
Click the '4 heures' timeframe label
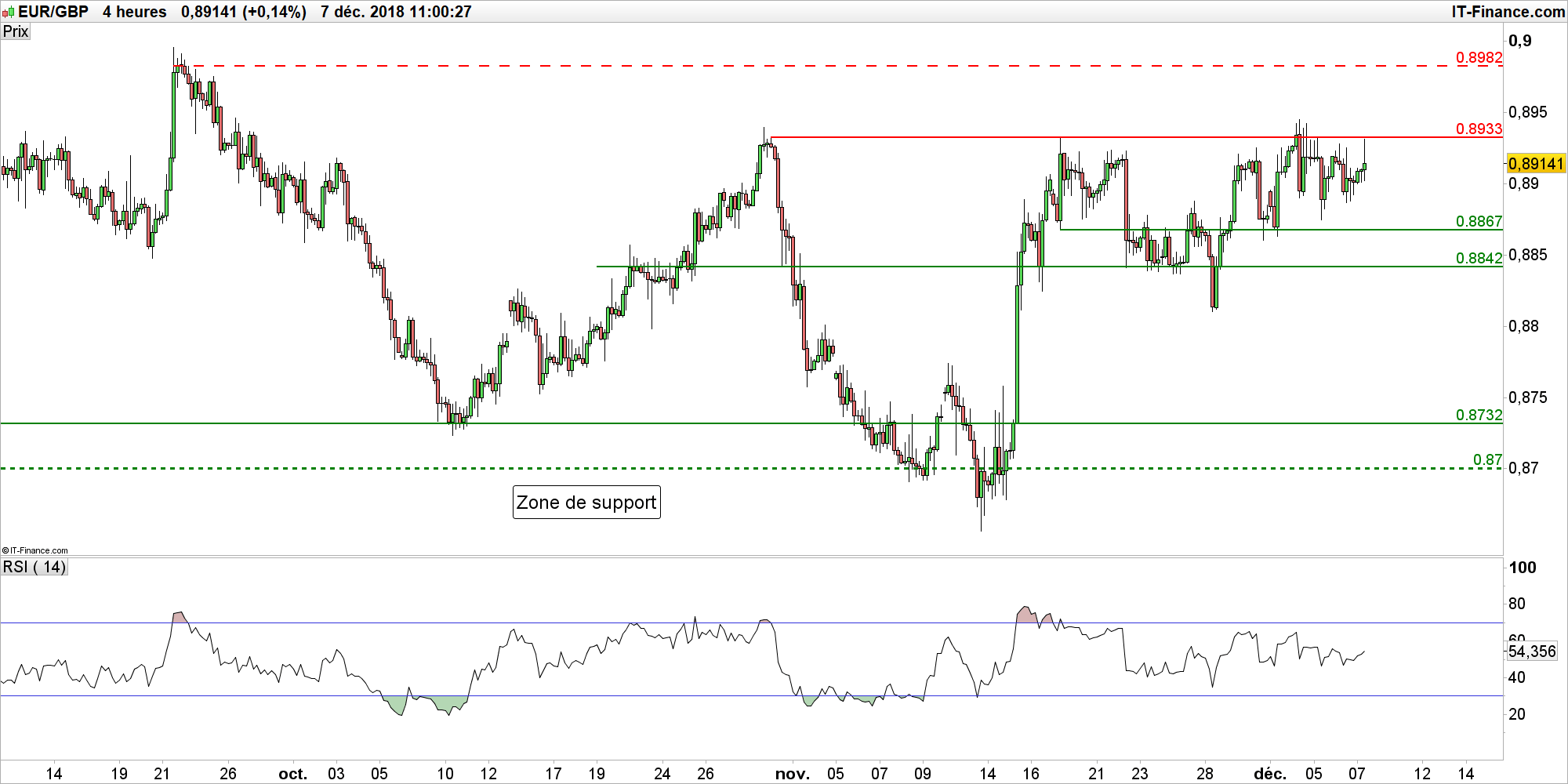coord(135,12)
